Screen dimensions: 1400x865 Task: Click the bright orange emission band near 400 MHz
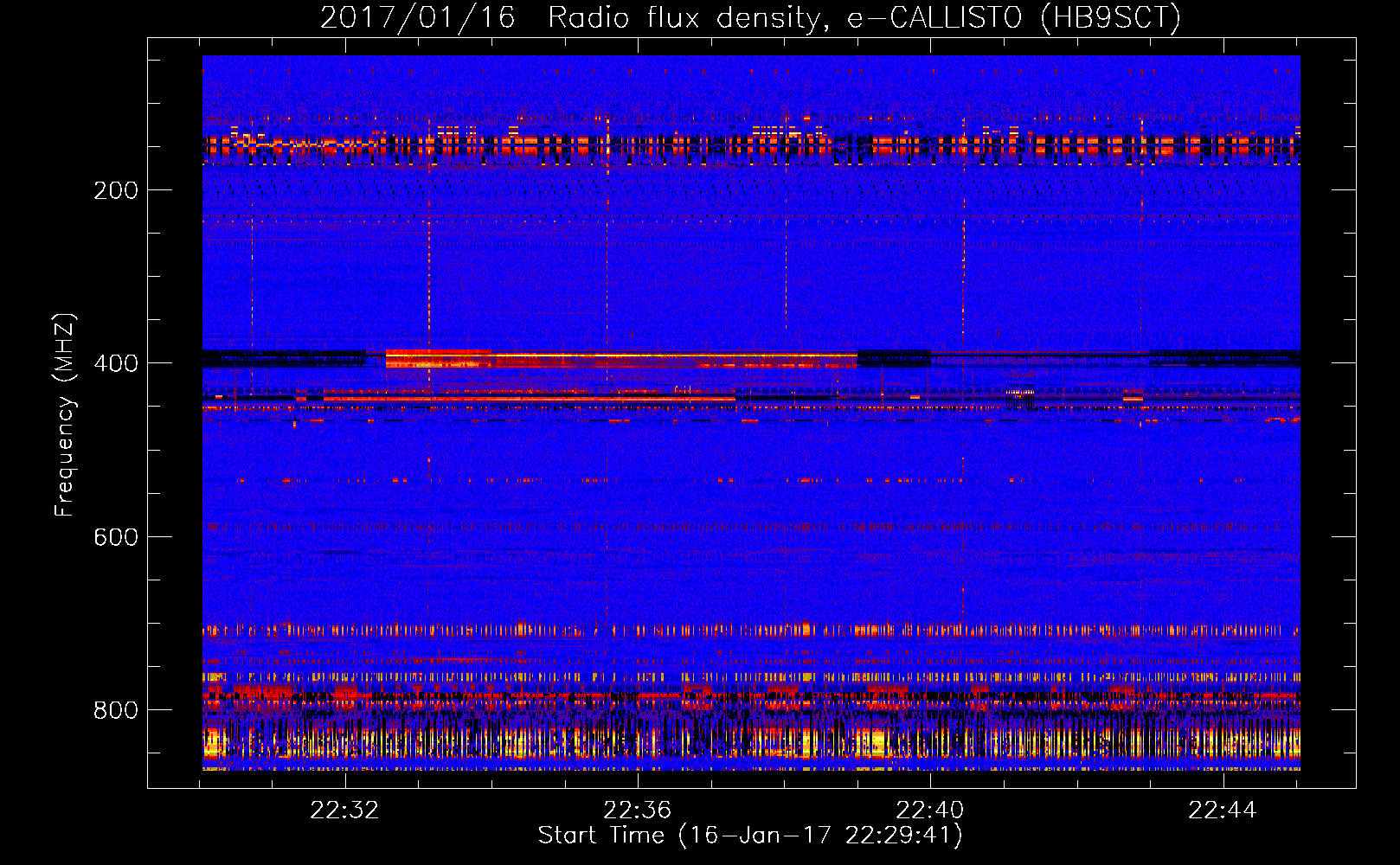tap(621, 358)
